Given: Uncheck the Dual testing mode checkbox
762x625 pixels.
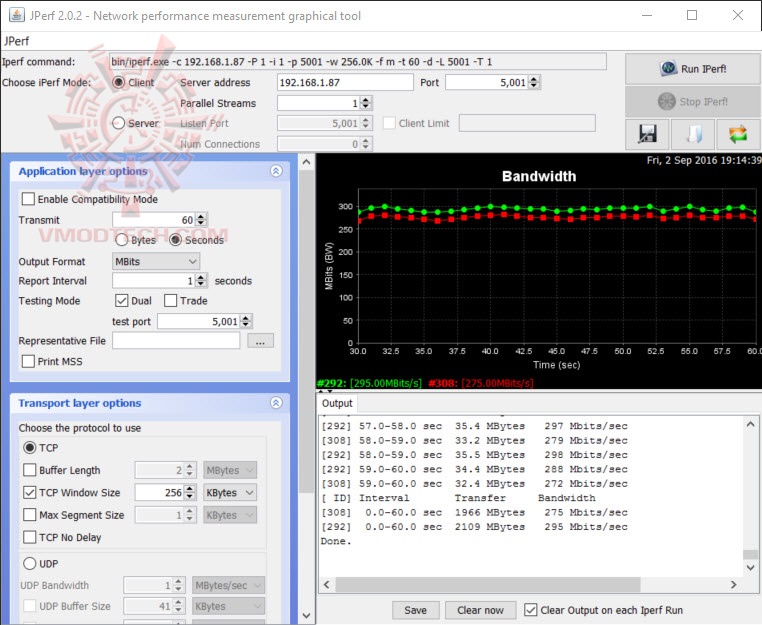Looking at the screenshot, I should pos(121,300).
